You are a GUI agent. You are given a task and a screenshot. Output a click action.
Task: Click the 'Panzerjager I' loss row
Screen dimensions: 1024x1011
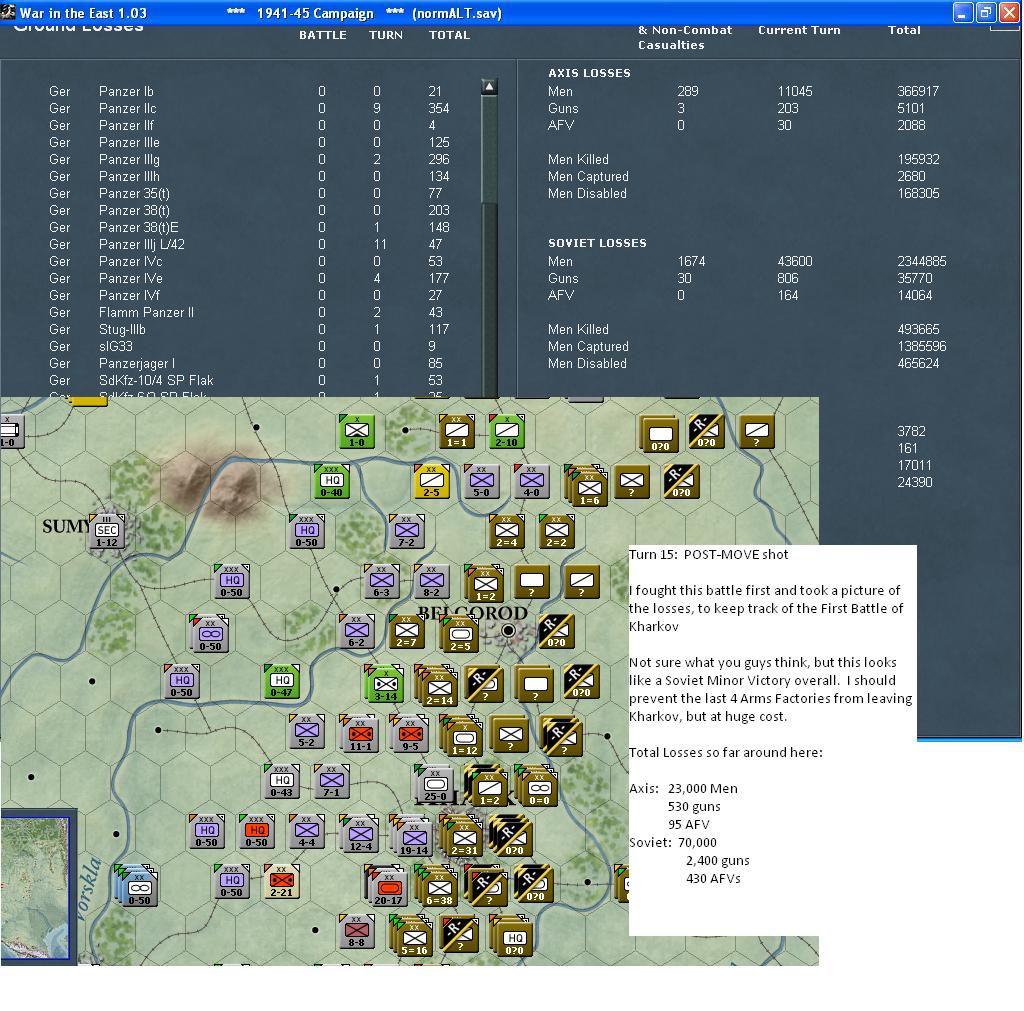[x=250, y=363]
